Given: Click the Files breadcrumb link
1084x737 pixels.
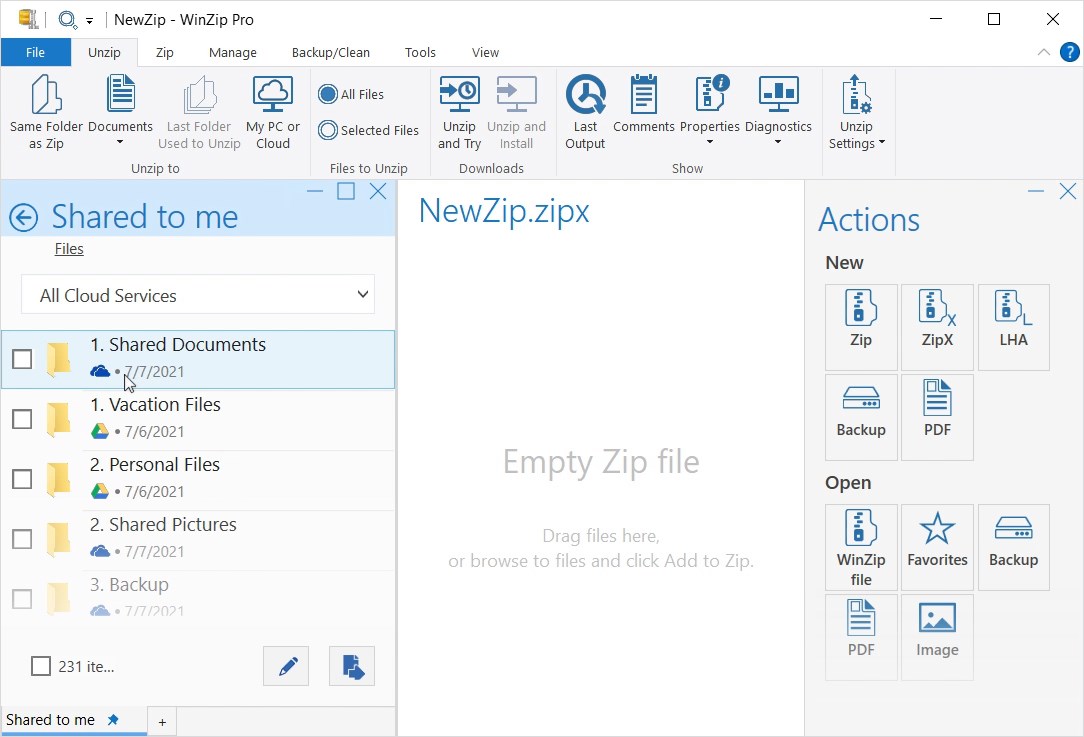Looking at the screenshot, I should (x=68, y=249).
